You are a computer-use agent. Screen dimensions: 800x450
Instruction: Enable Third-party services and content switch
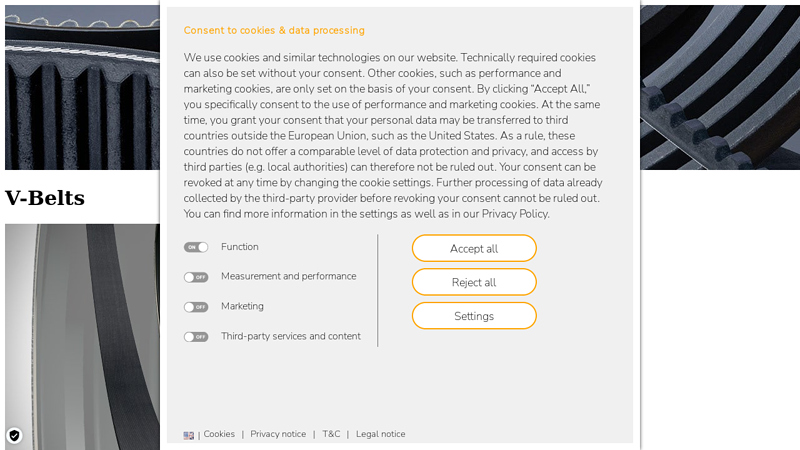click(x=196, y=337)
